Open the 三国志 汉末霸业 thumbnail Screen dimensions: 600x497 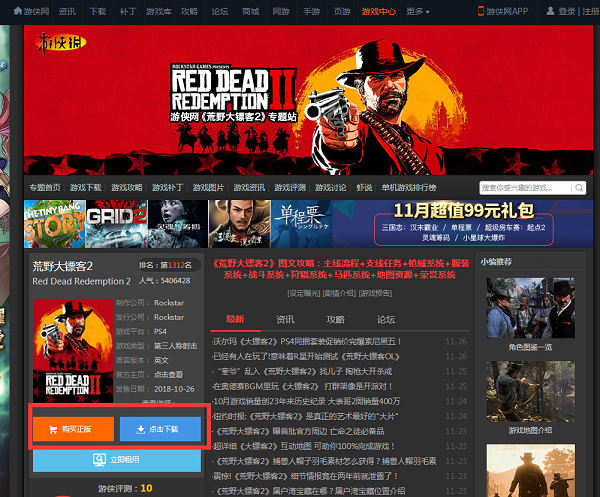tap(240, 224)
